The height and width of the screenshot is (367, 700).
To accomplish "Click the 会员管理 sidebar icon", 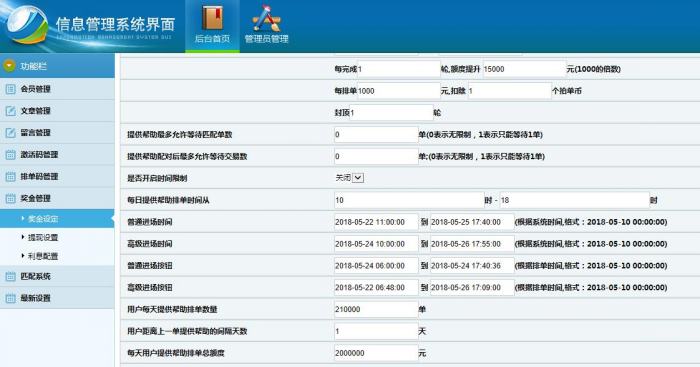I will coord(10,89).
